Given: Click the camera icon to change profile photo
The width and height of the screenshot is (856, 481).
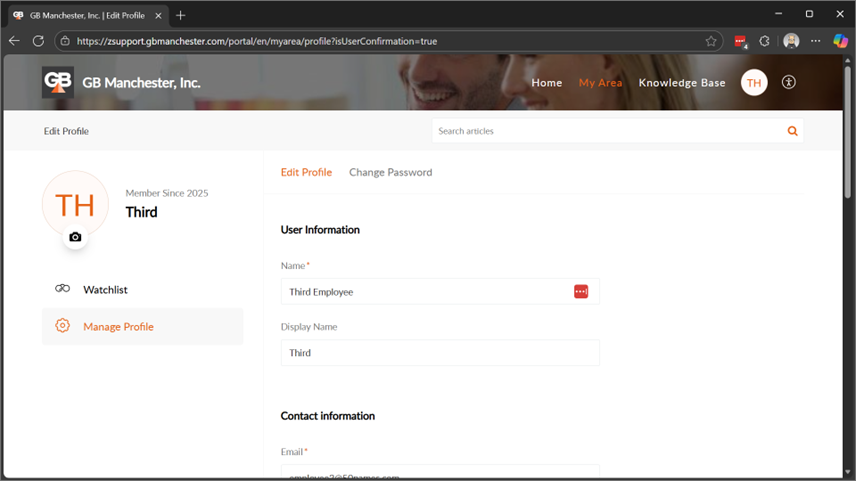Looking at the screenshot, I should coord(75,237).
